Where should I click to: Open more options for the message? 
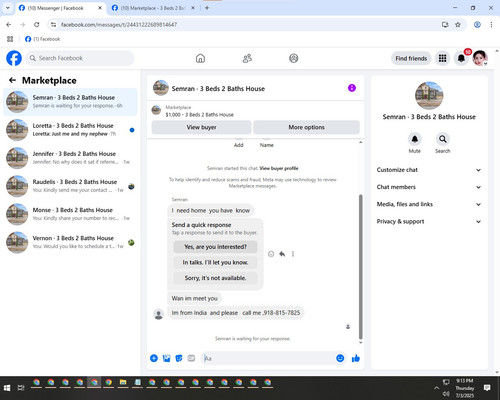pyautogui.click(x=293, y=254)
